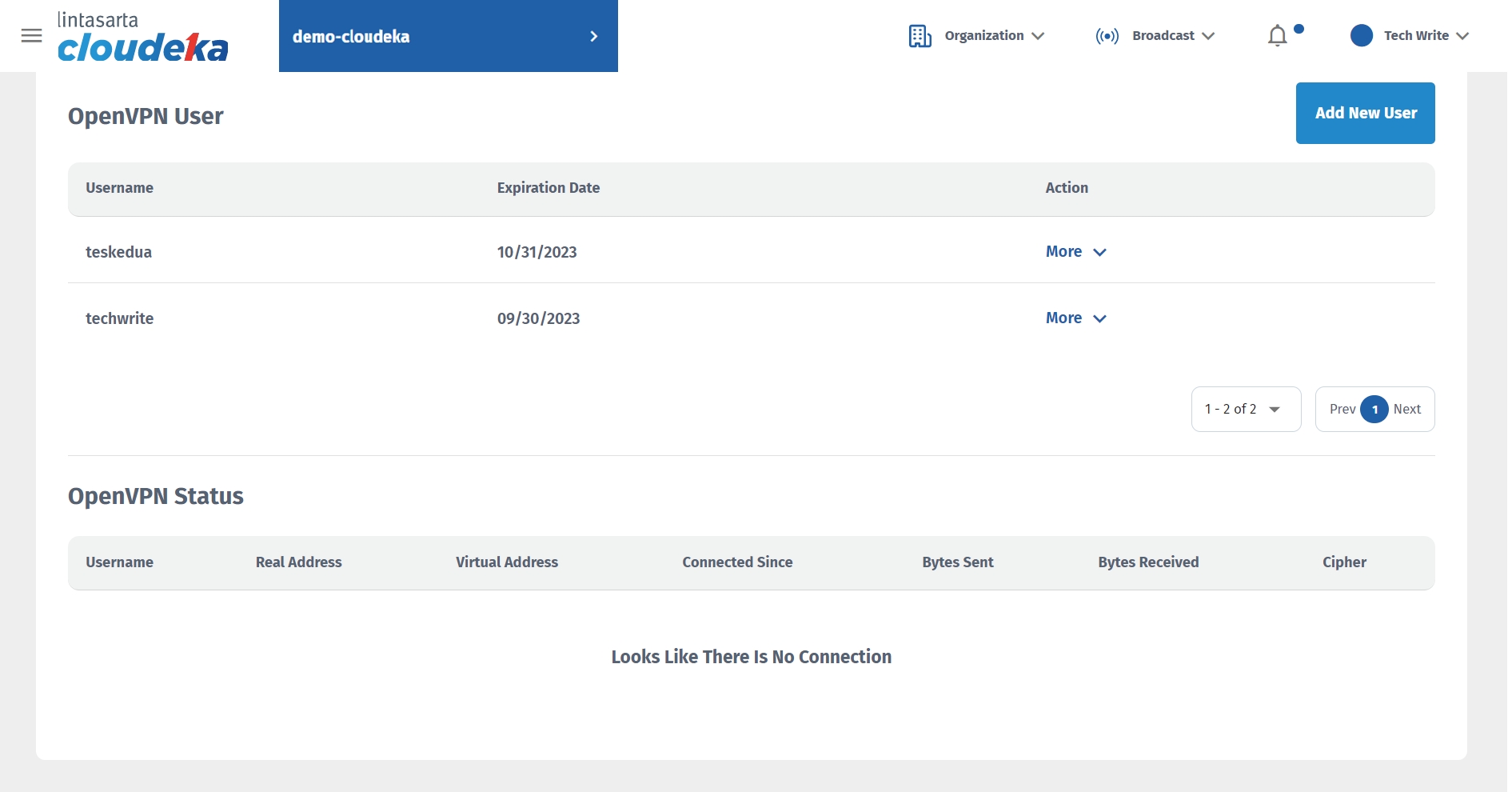Click Virtual Address column header
The width and height of the screenshot is (1512, 792).
(x=506, y=562)
